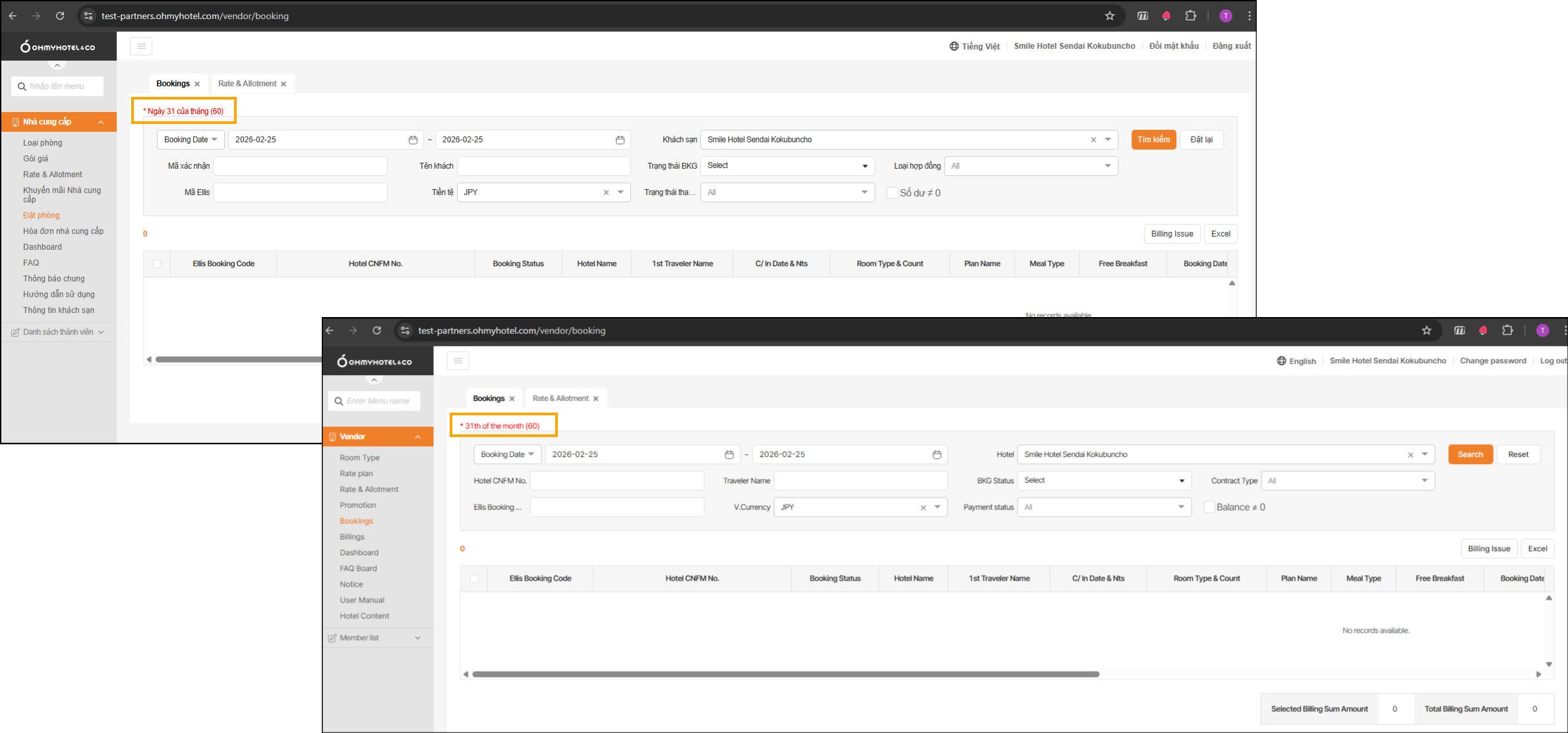The image size is (1568, 733).
Task: Click the horizontal scrollbar of the English bookings table
Action: pyautogui.click(x=785, y=674)
